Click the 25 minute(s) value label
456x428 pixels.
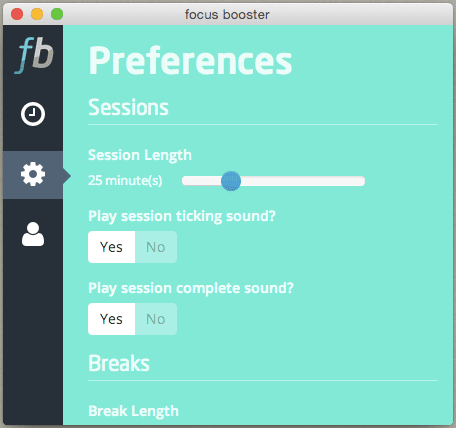click(125, 181)
